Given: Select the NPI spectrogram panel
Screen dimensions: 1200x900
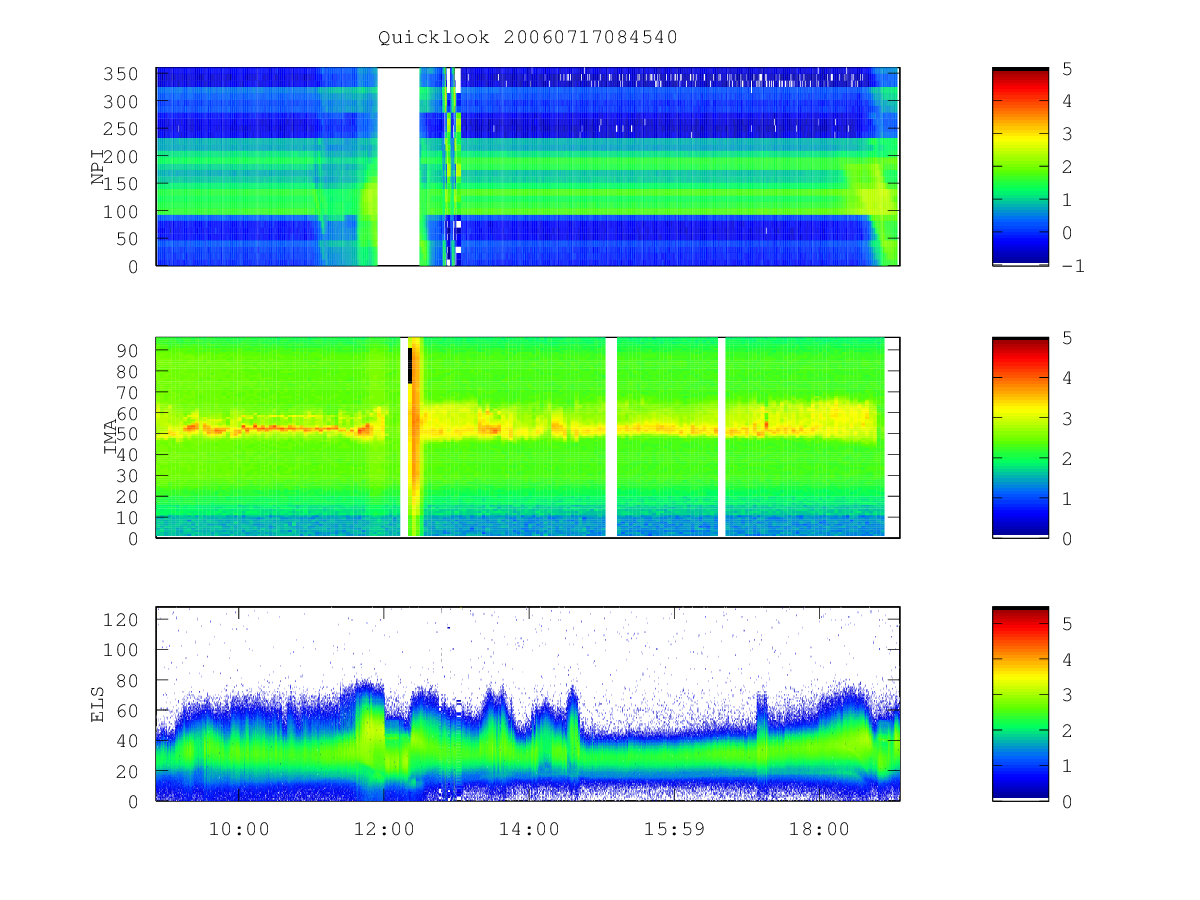Looking at the screenshot, I should pos(528,167).
